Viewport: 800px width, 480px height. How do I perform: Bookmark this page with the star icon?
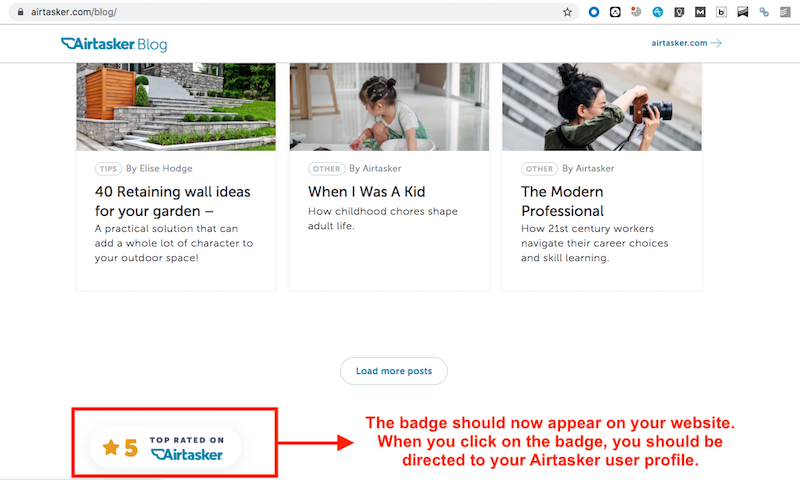567,12
